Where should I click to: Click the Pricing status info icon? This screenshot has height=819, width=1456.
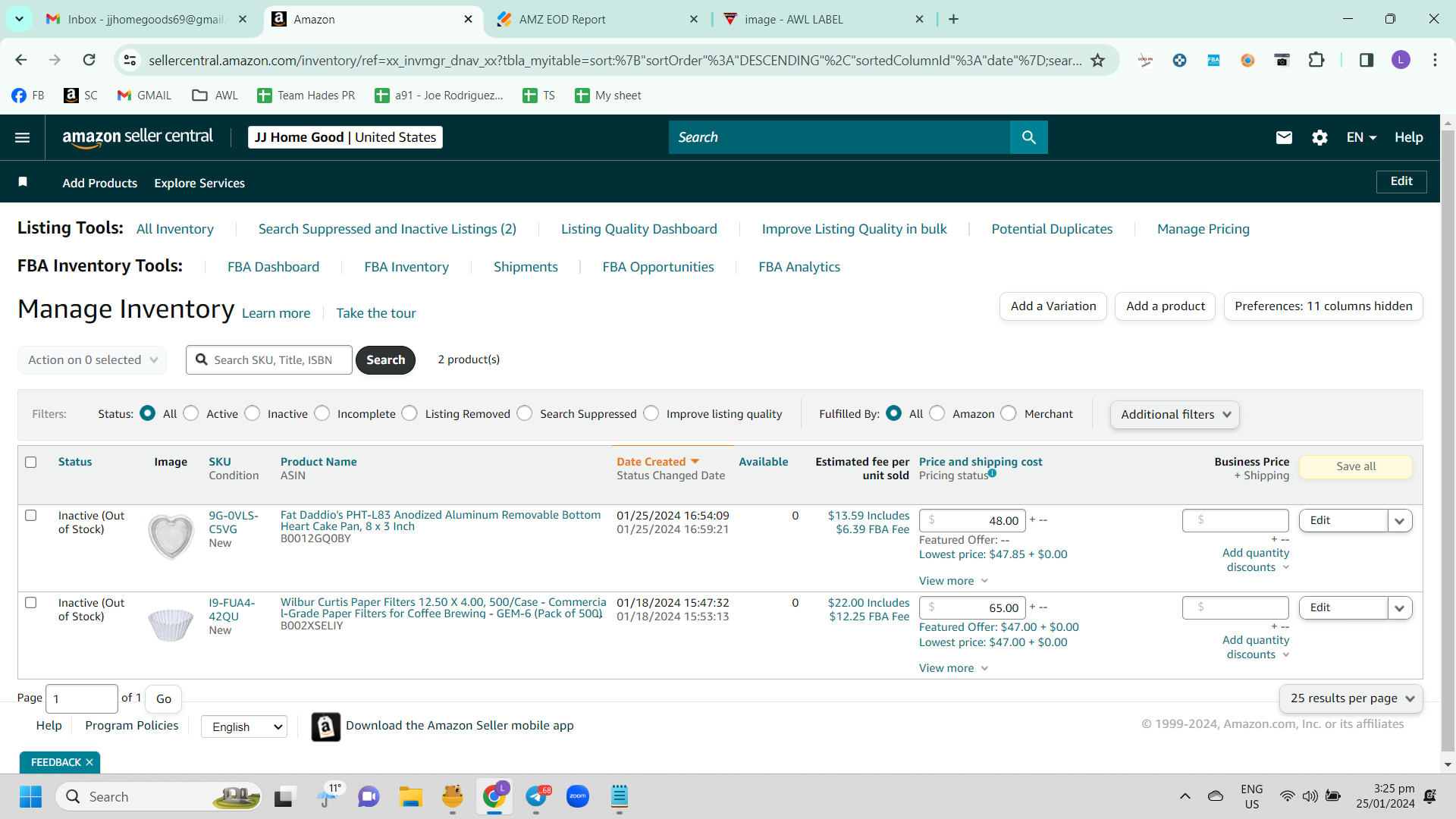click(x=993, y=473)
